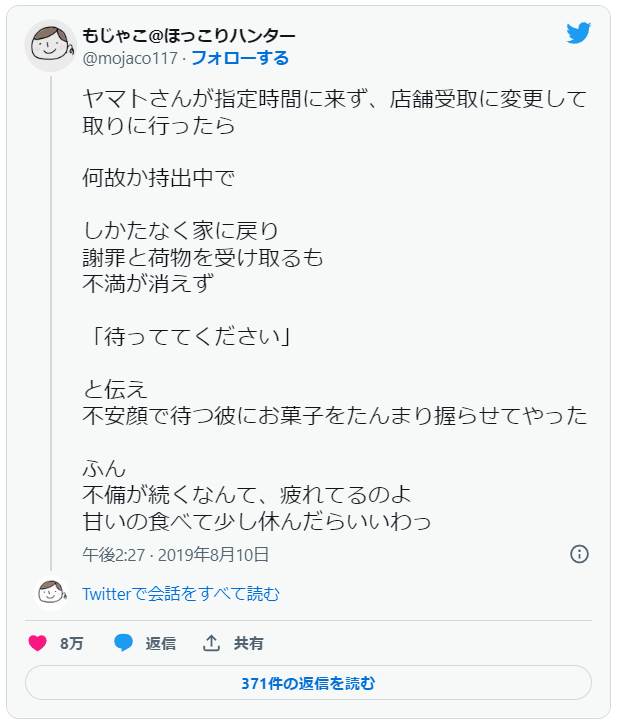Click the Twitter bird logo
The width and height of the screenshot is (618, 724).
(x=579, y=33)
